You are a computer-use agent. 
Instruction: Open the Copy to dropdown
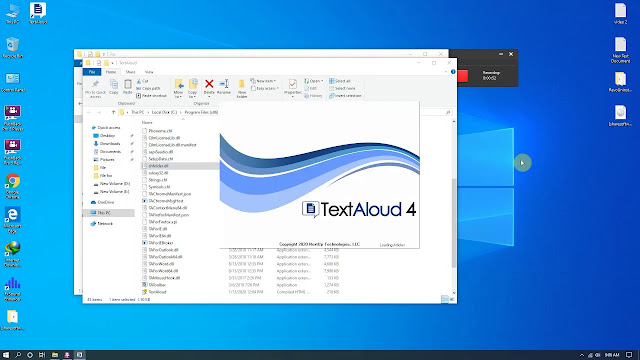coord(193,89)
